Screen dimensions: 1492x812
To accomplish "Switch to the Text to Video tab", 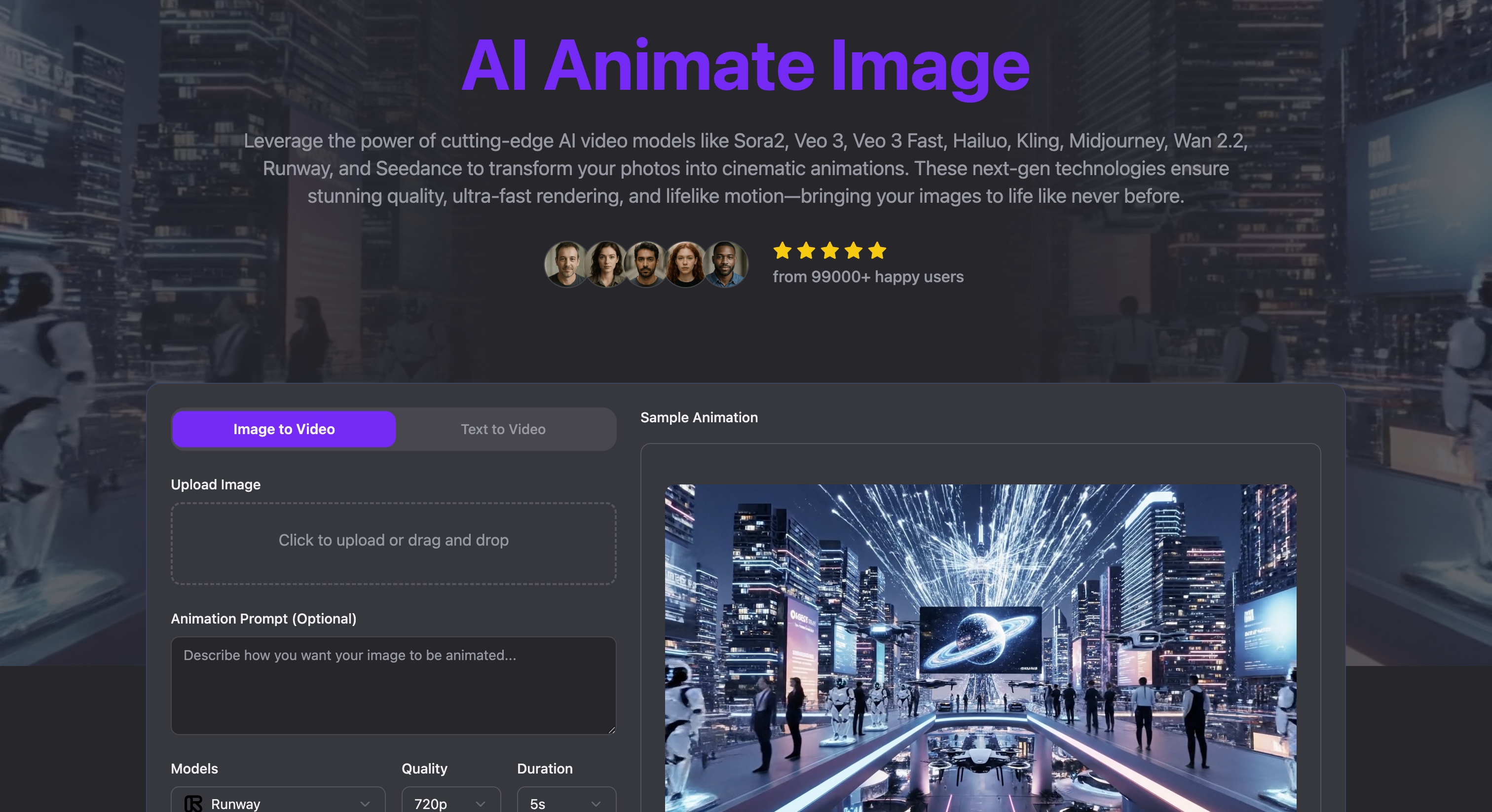I will 503,429.
